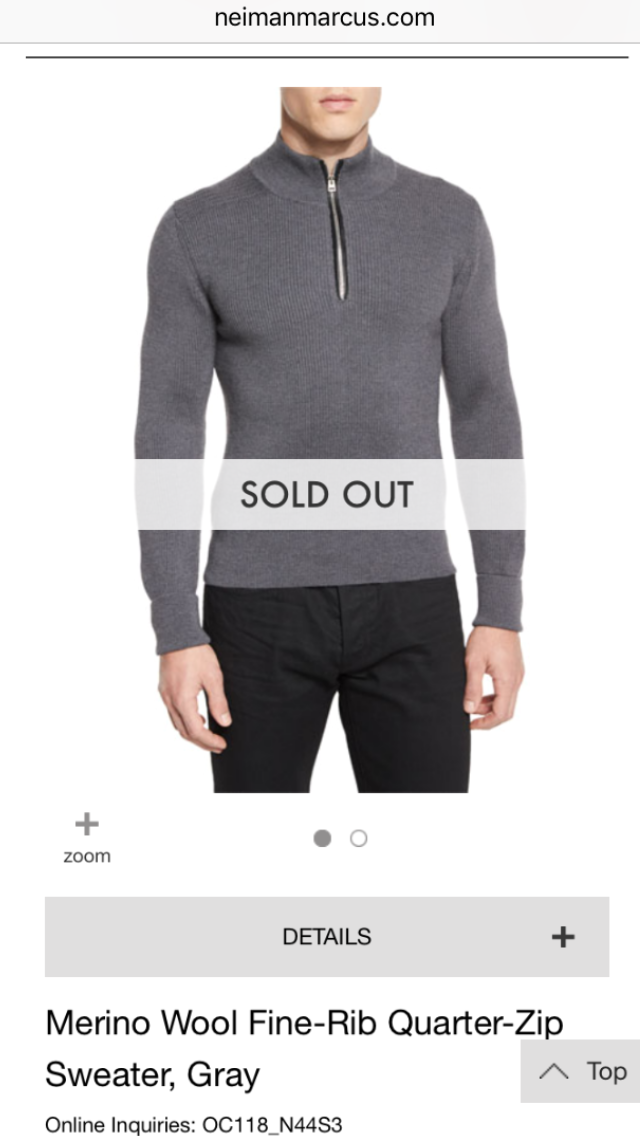This screenshot has height=1136, width=640.
Task: Click the SOLD OUT banner text
Action: [327, 494]
